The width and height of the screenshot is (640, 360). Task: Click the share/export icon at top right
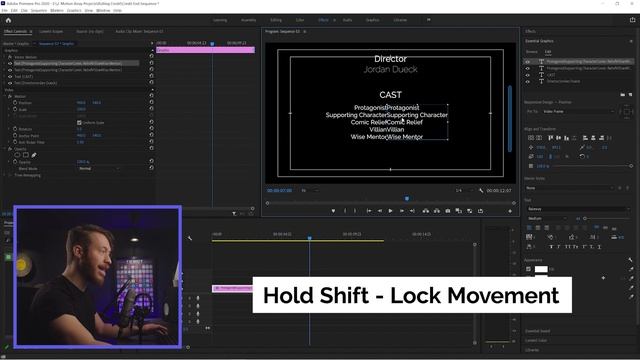632,20
